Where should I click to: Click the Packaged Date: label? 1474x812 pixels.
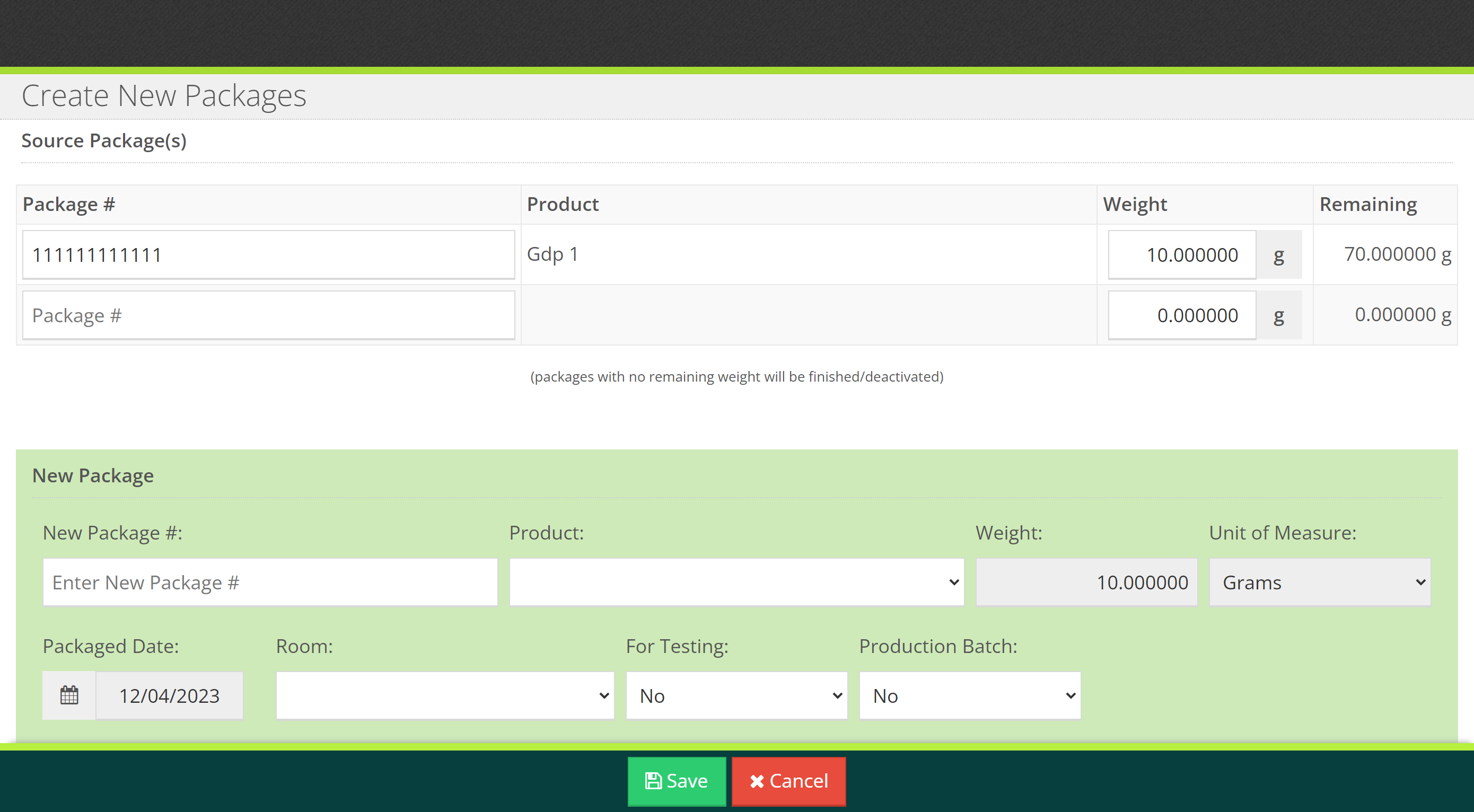click(110, 646)
